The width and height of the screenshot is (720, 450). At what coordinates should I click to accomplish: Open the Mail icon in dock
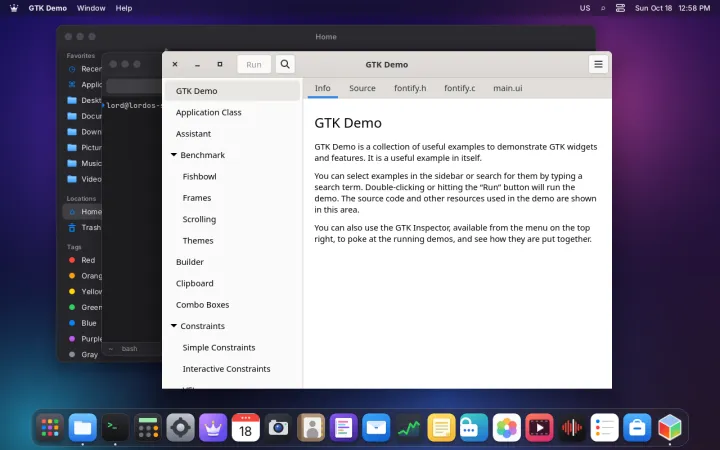coord(376,428)
